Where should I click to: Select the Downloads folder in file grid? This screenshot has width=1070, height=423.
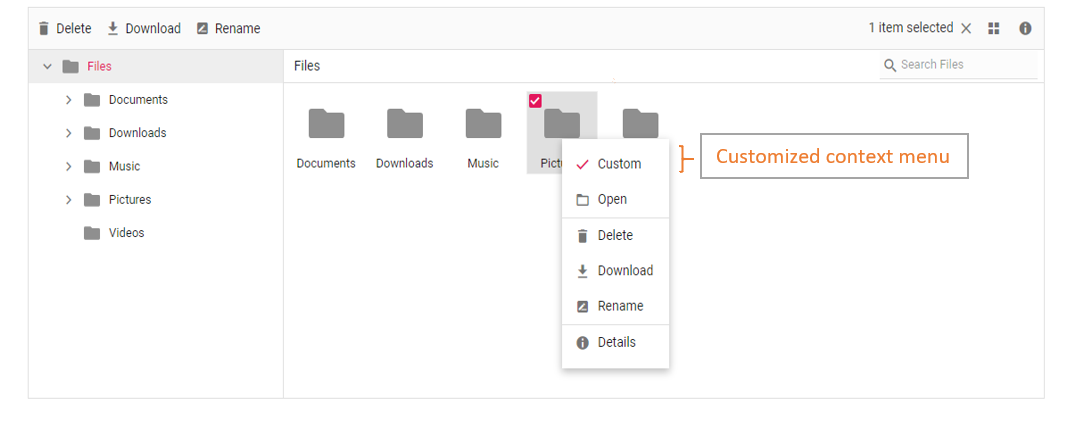(x=404, y=124)
